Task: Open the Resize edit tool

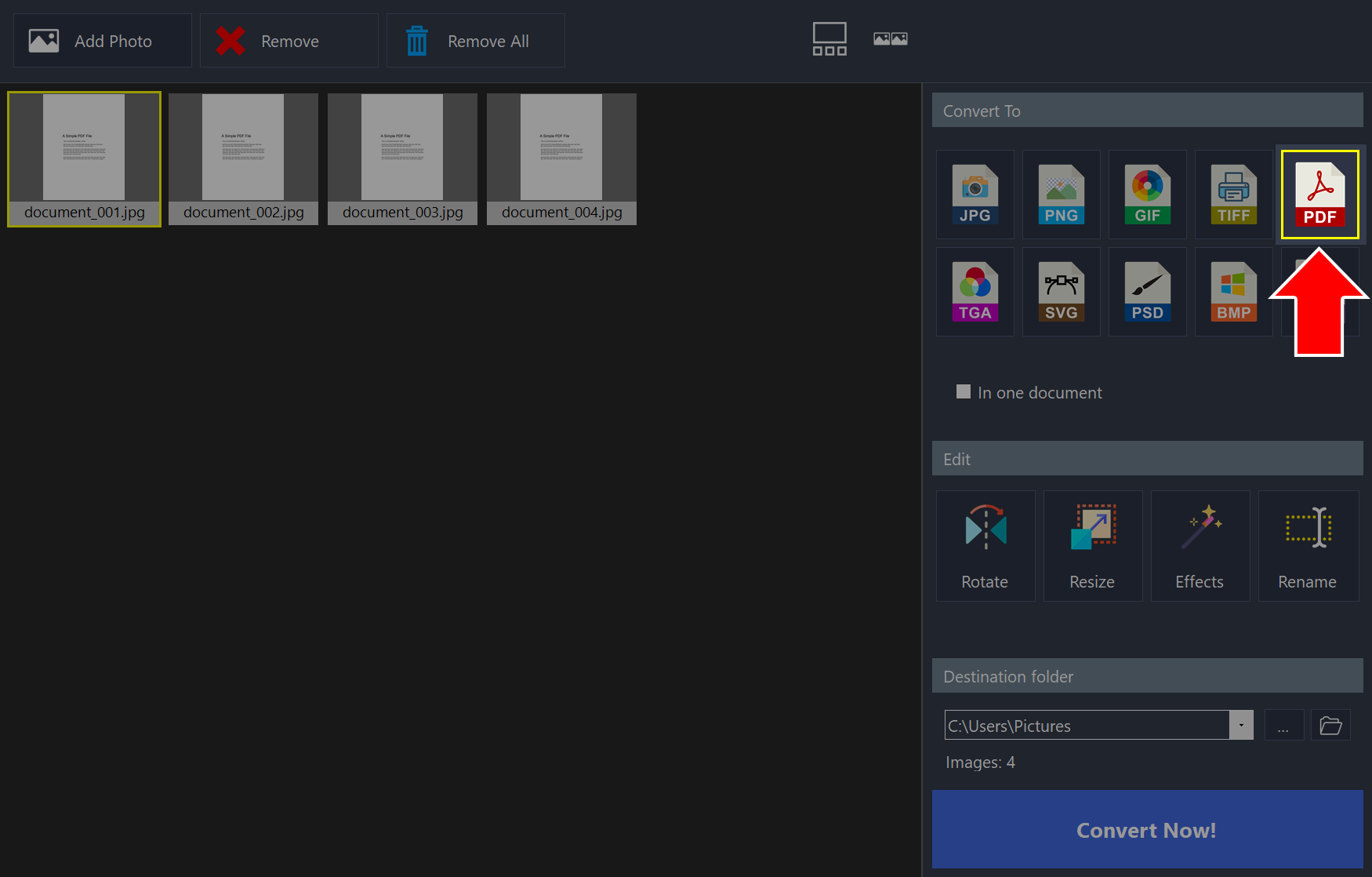Action: (x=1093, y=546)
